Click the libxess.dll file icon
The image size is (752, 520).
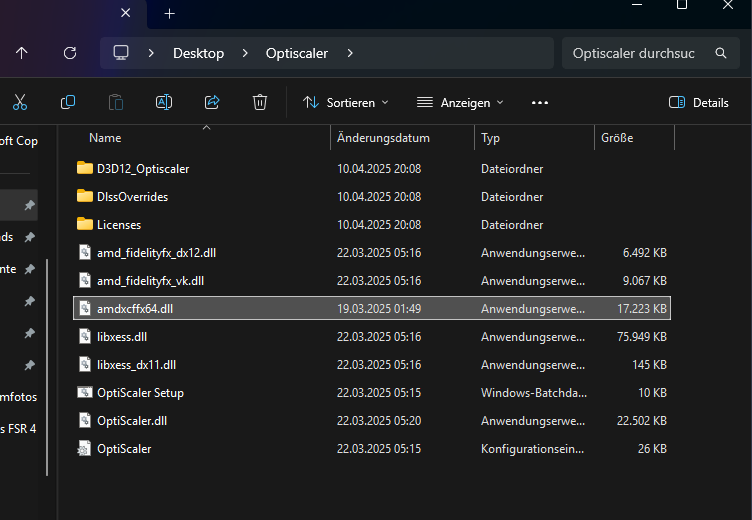85,336
